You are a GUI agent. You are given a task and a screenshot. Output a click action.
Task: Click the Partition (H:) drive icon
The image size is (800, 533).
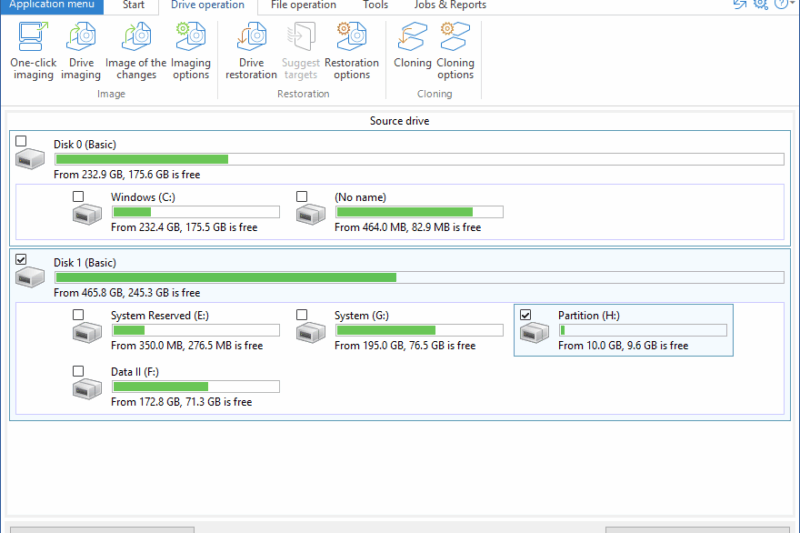[x=534, y=333]
